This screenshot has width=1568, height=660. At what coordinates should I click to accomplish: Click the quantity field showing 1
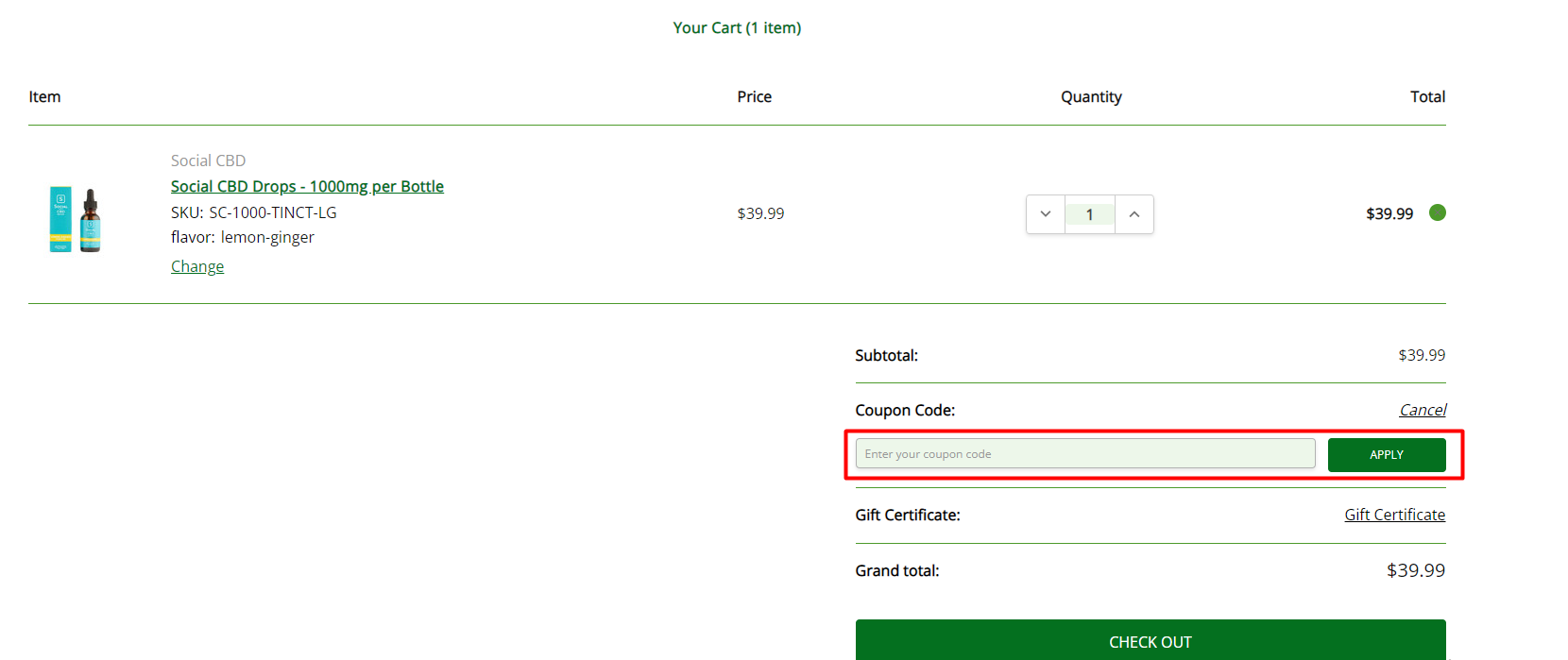[1090, 214]
